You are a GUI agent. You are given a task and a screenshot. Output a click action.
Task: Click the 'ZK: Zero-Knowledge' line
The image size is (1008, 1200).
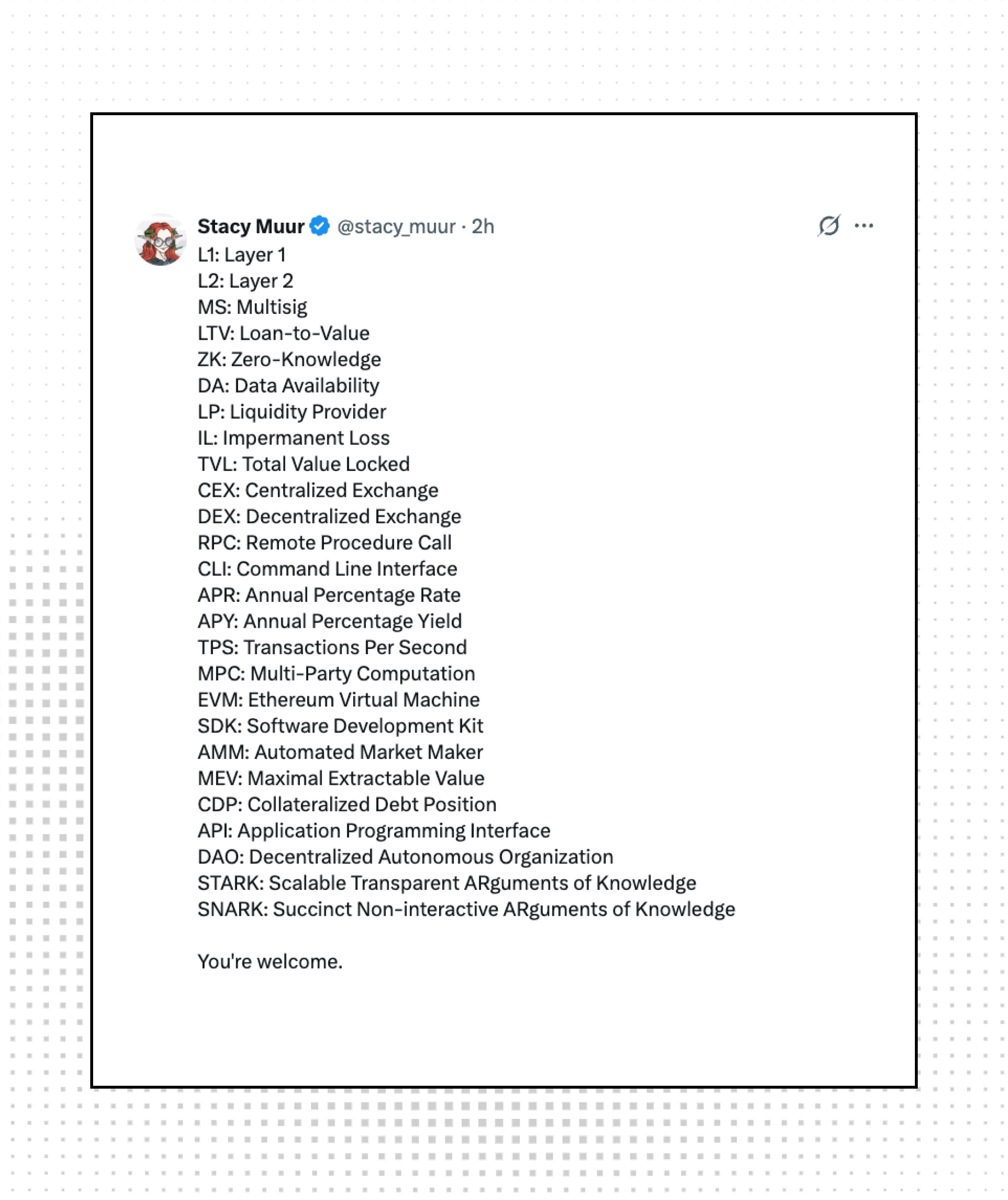pos(289,360)
